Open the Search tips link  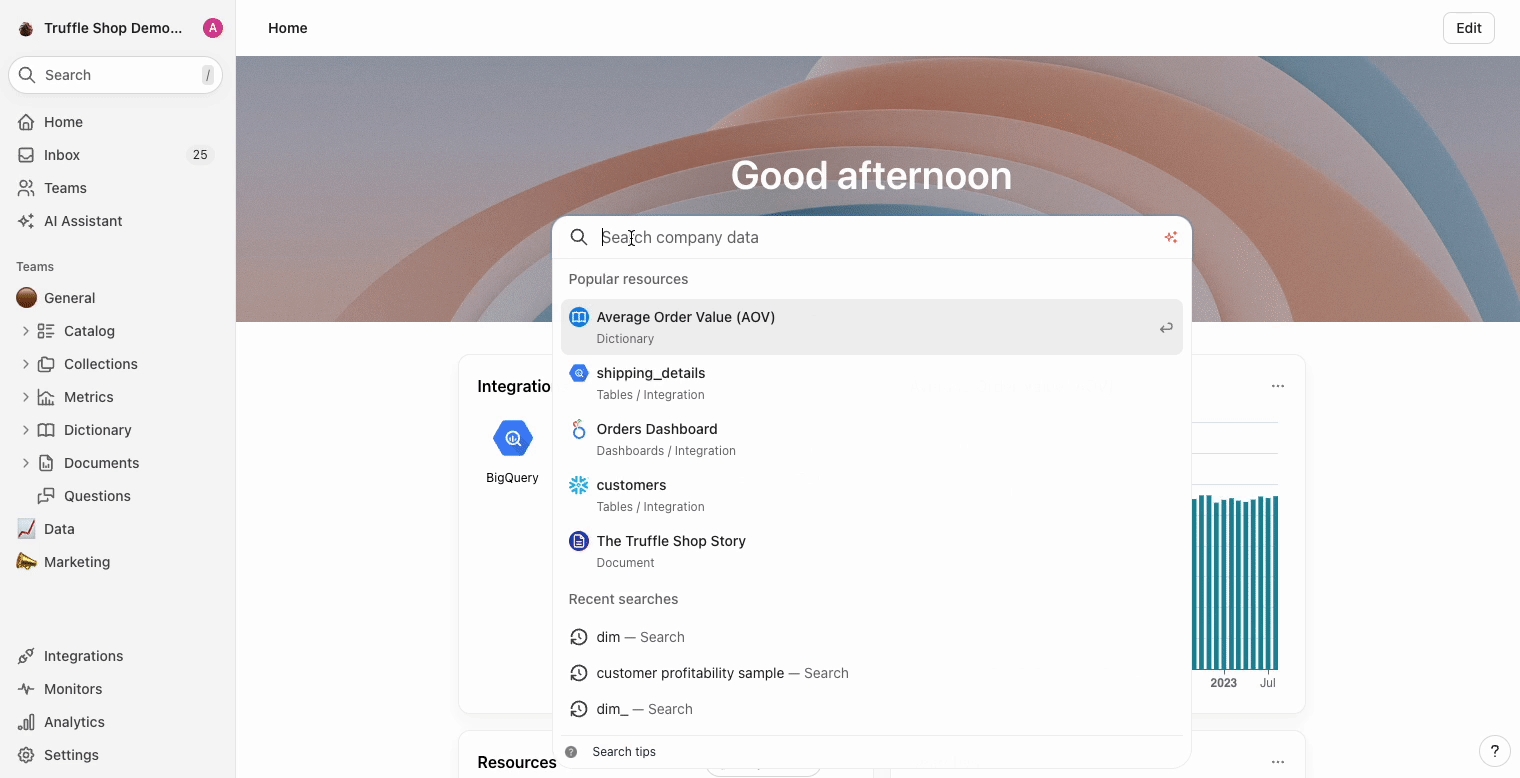[623, 752]
